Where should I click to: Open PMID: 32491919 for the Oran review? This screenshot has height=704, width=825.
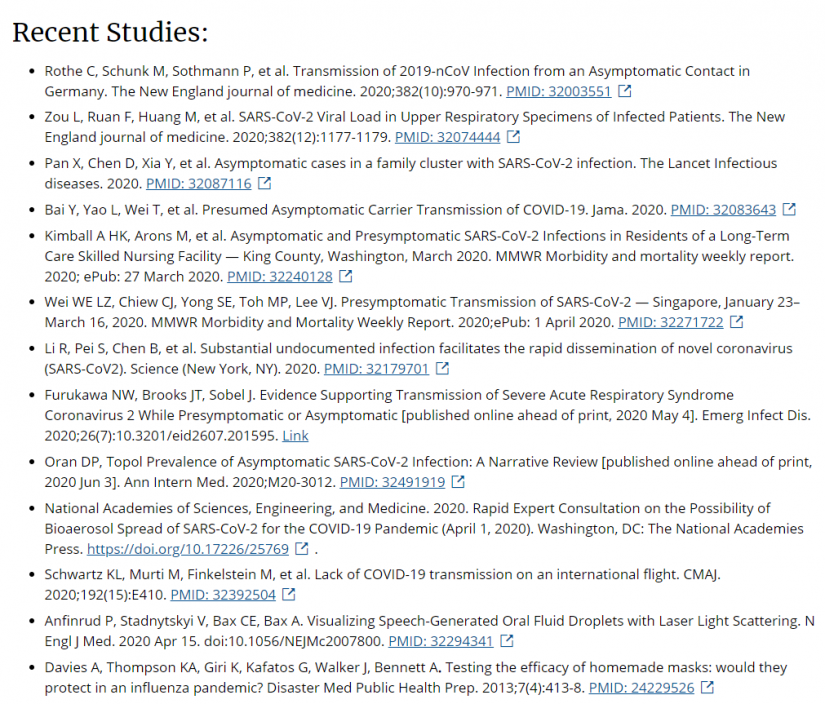392,482
